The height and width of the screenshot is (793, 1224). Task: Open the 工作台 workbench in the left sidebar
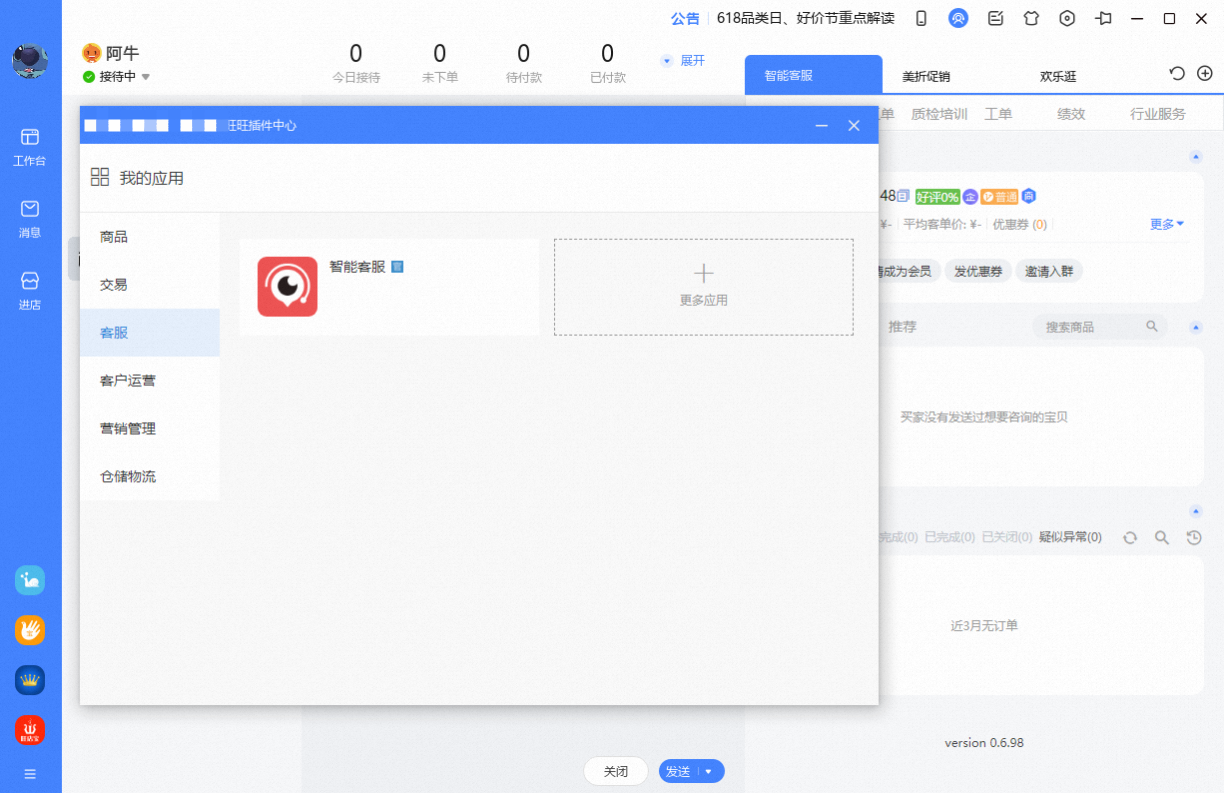[30, 146]
